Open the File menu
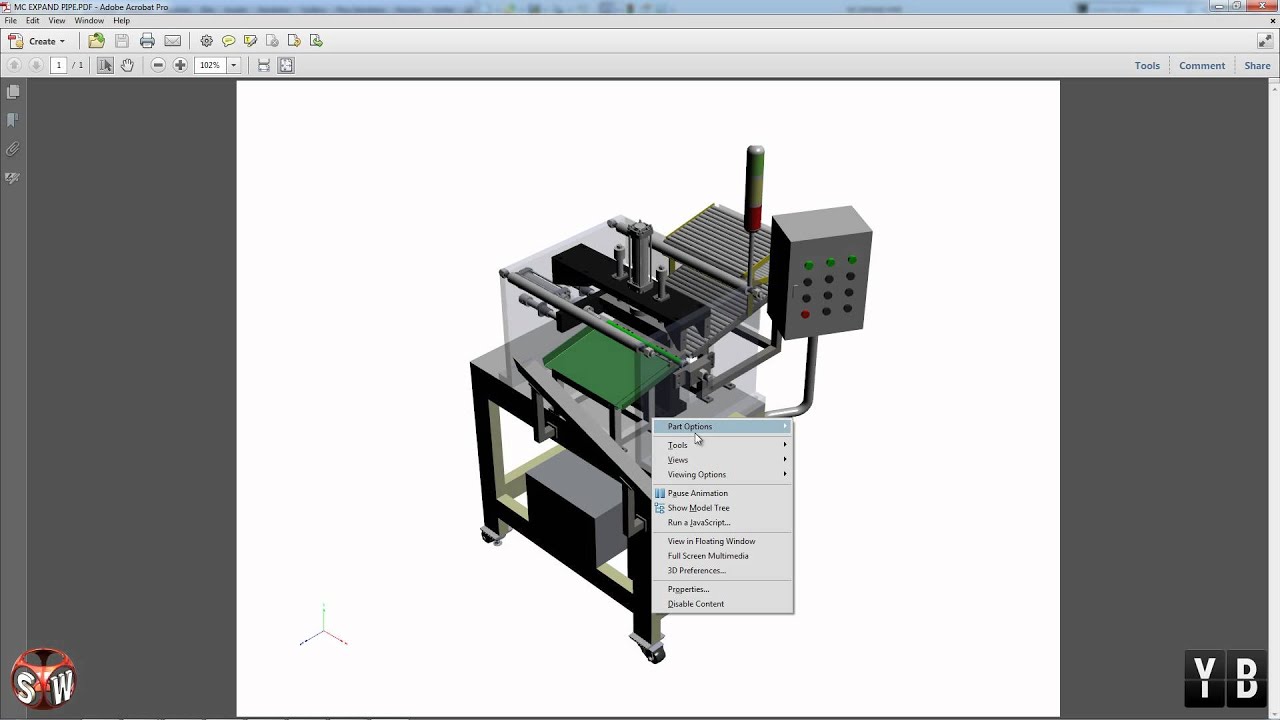 pyautogui.click(x=10, y=20)
